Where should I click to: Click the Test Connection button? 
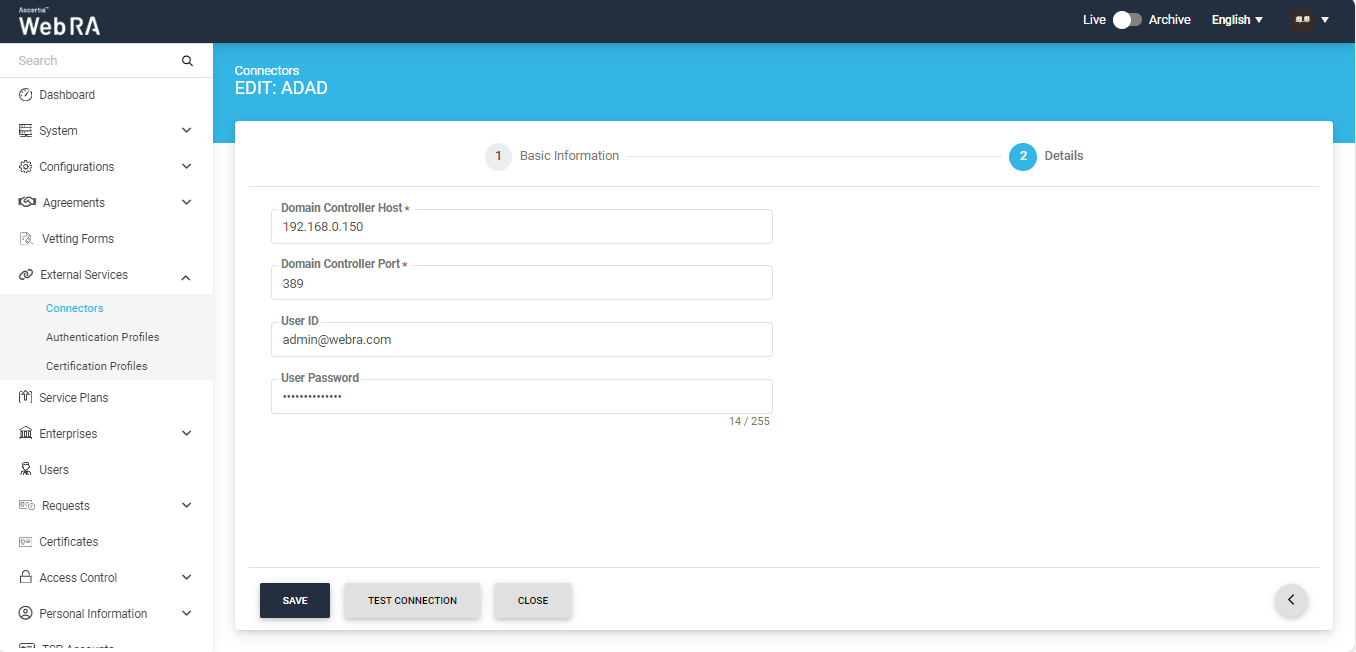[412, 601]
